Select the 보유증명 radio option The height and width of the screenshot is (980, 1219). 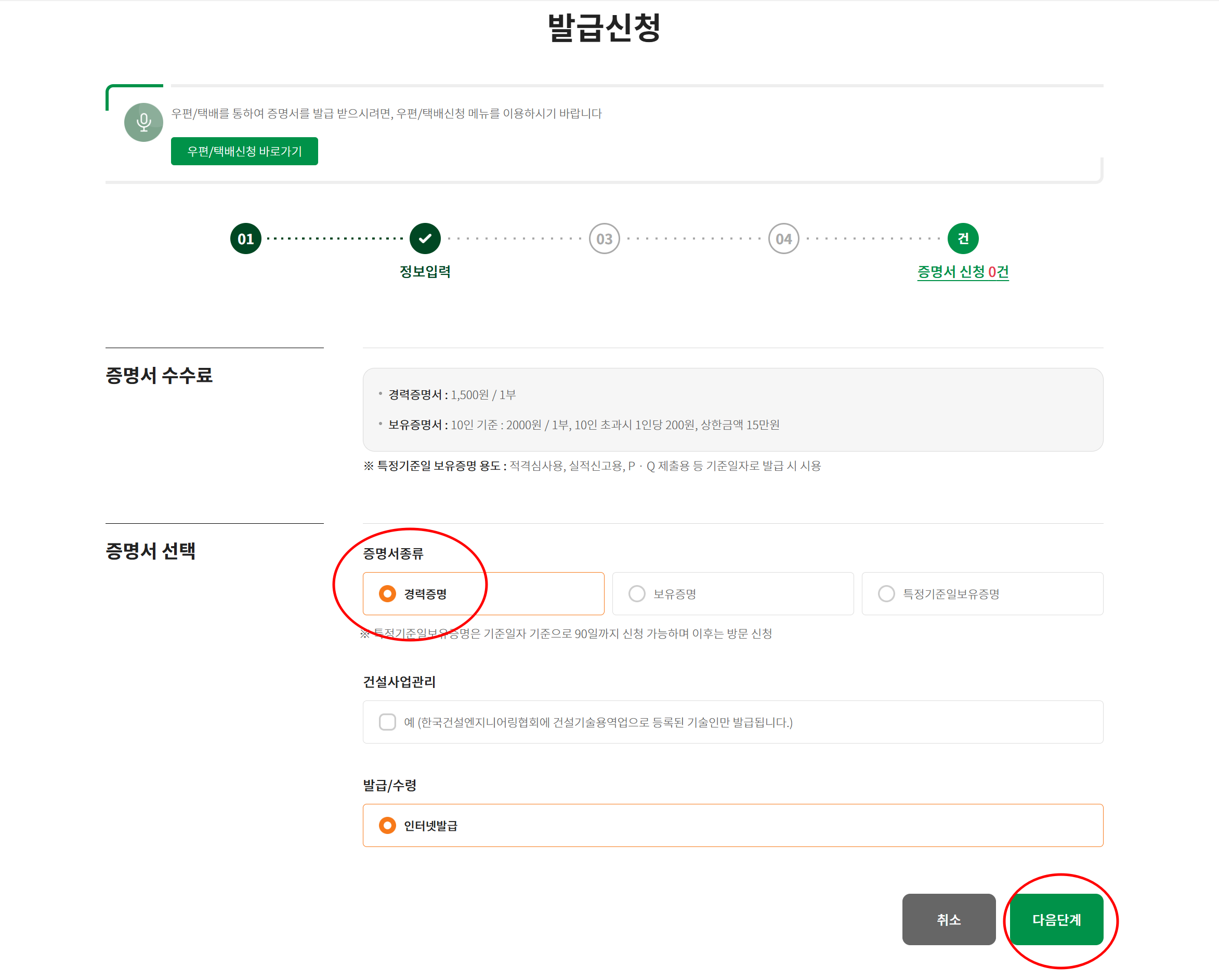point(637,593)
